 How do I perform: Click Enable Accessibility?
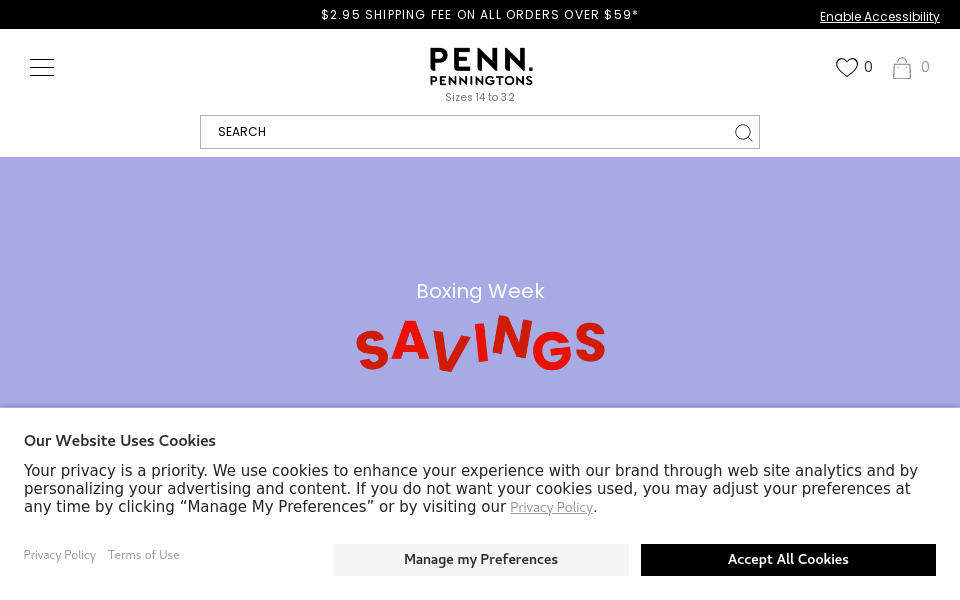(x=879, y=17)
